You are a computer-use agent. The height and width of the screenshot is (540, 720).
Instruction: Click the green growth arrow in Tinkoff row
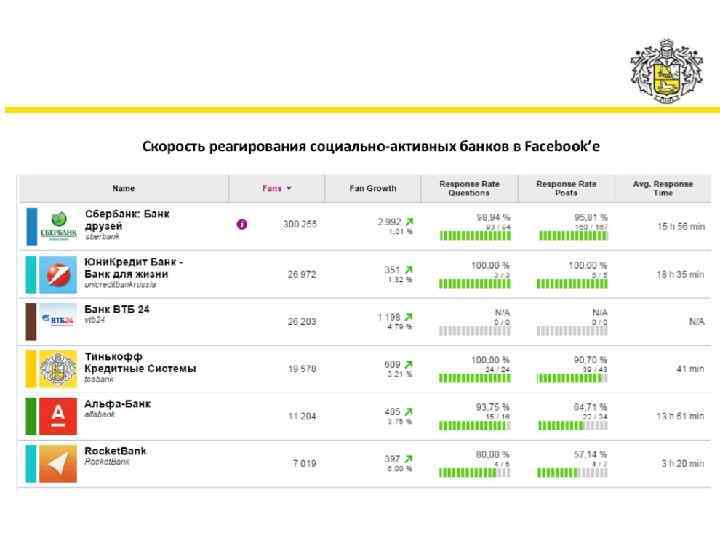(x=408, y=364)
